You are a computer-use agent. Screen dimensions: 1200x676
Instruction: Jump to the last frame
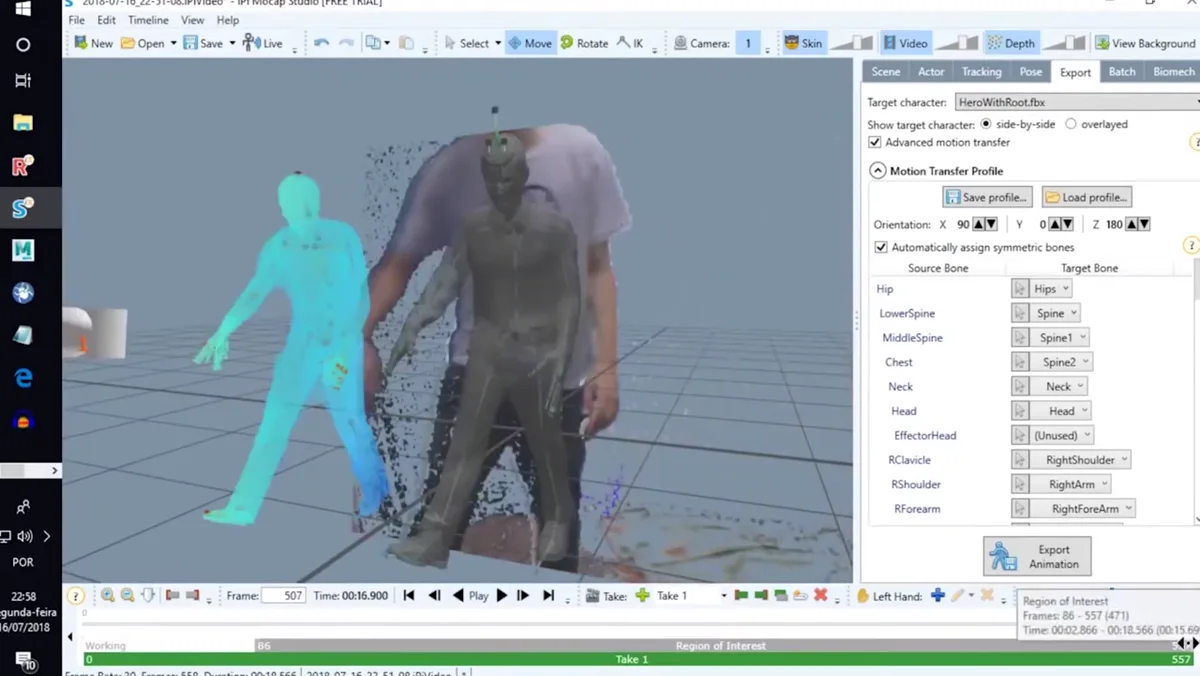(x=548, y=595)
